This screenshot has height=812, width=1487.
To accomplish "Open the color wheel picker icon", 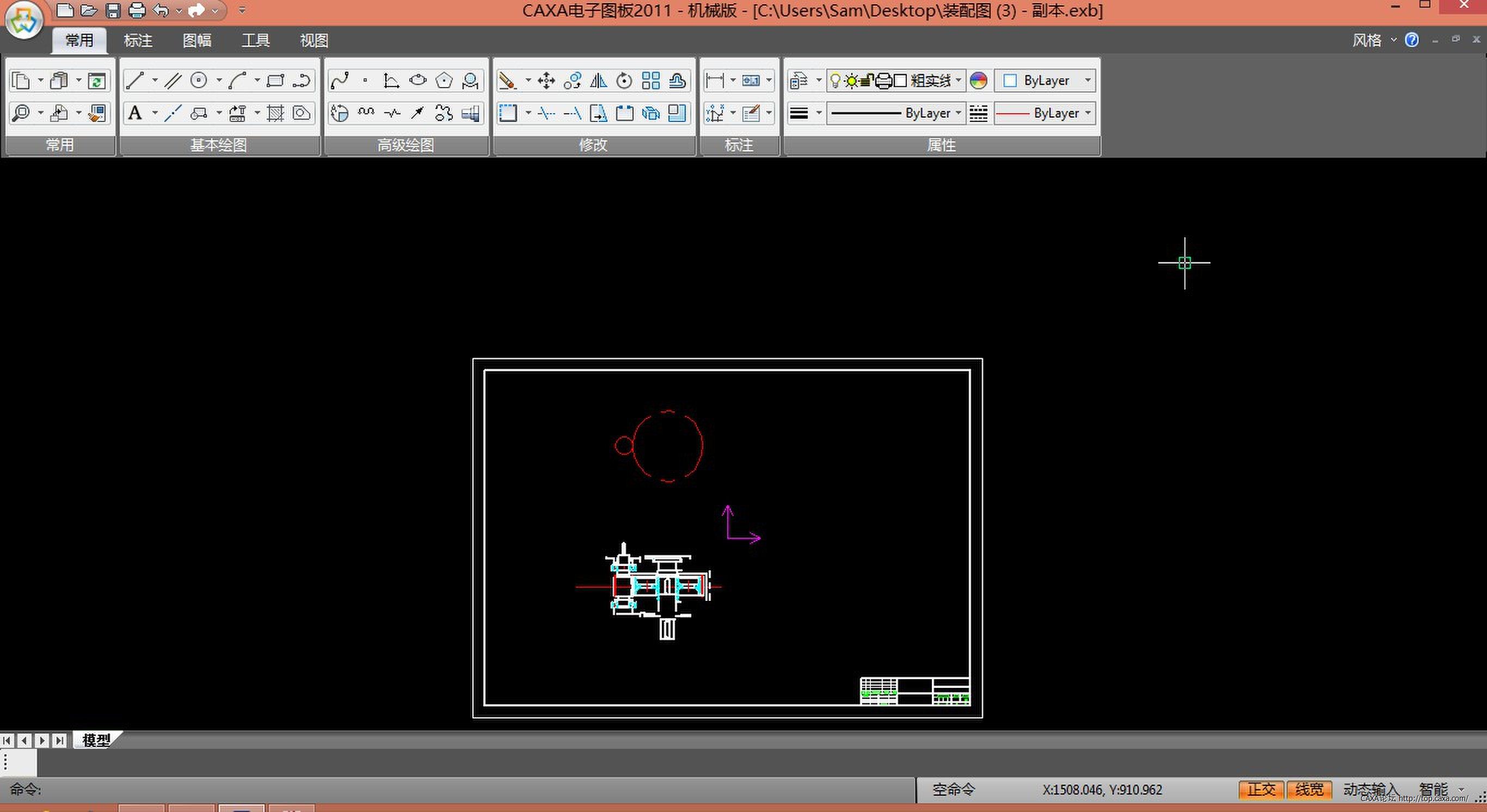I will click(x=979, y=80).
